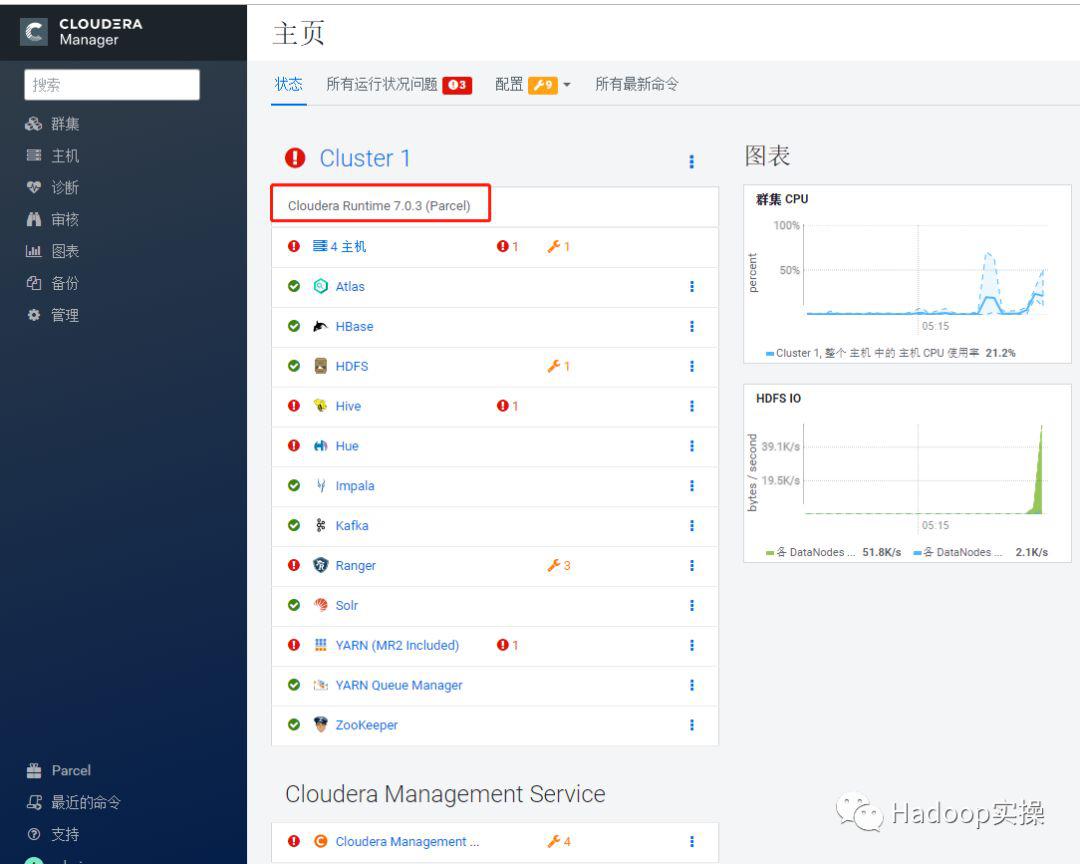This screenshot has height=864, width=1080.
Task: Open YARN Queue Manager actions menu
Action: pos(692,685)
